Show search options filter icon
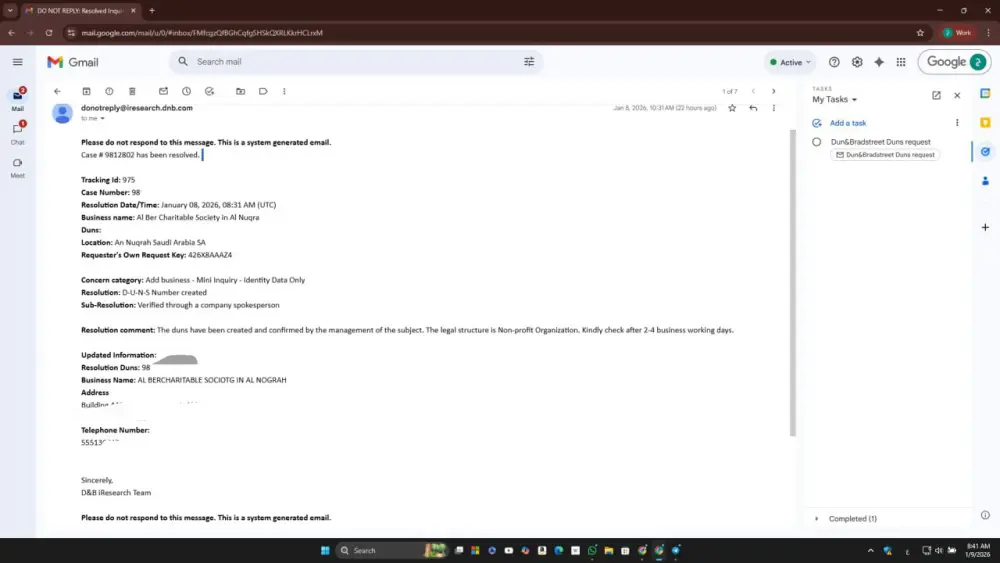This screenshot has width=1000, height=563. (x=529, y=62)
